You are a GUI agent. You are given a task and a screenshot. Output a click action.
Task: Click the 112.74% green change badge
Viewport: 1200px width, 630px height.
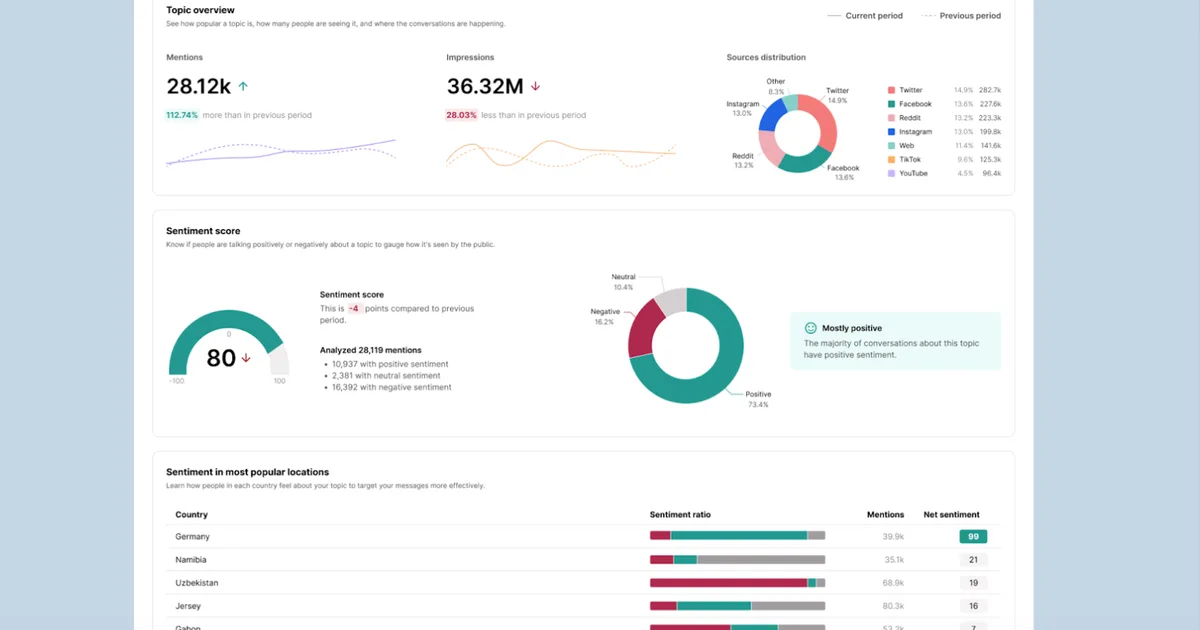tap(182, 115)
